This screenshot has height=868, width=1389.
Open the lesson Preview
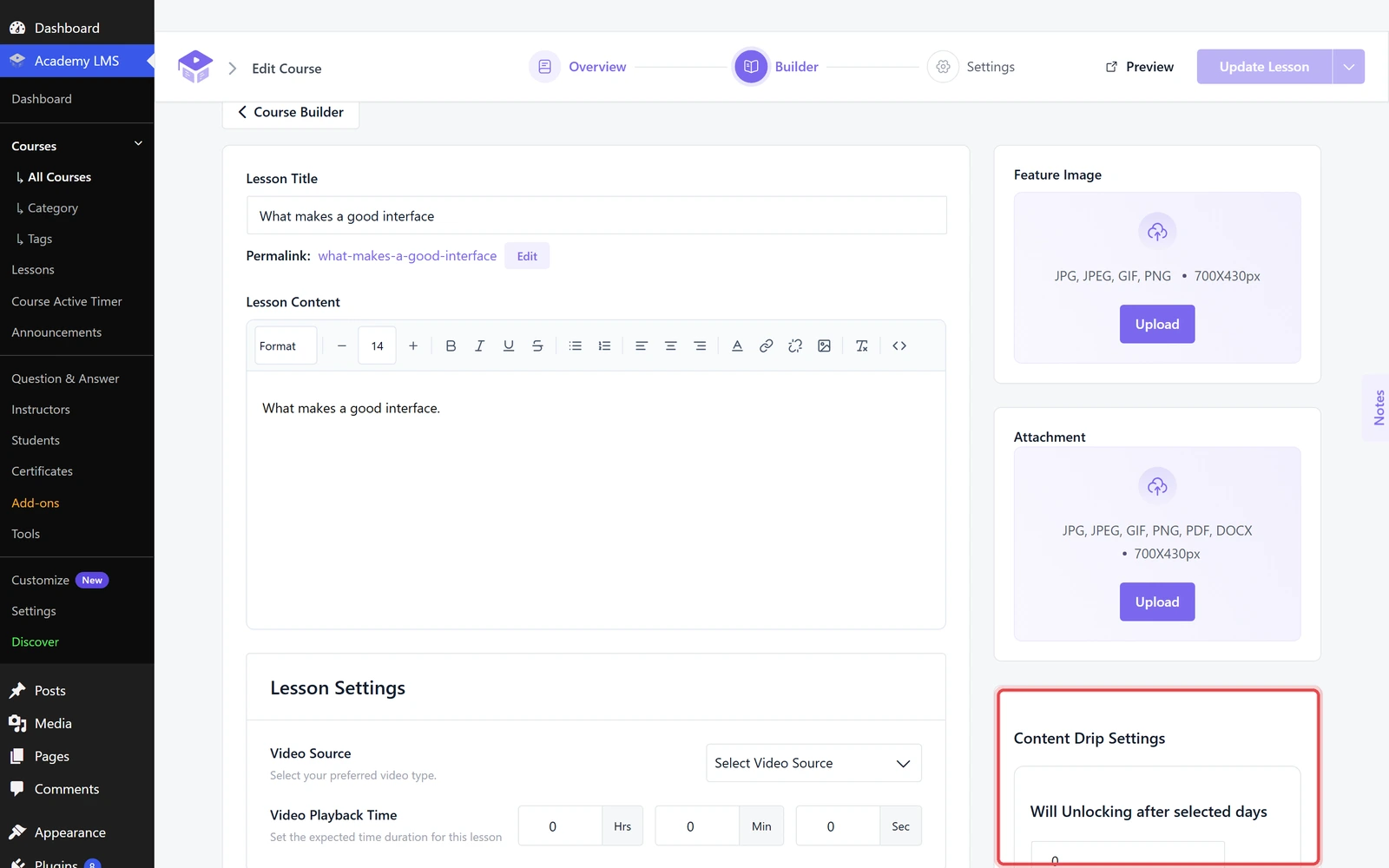pyautogui.click(x=1139, y=67)
